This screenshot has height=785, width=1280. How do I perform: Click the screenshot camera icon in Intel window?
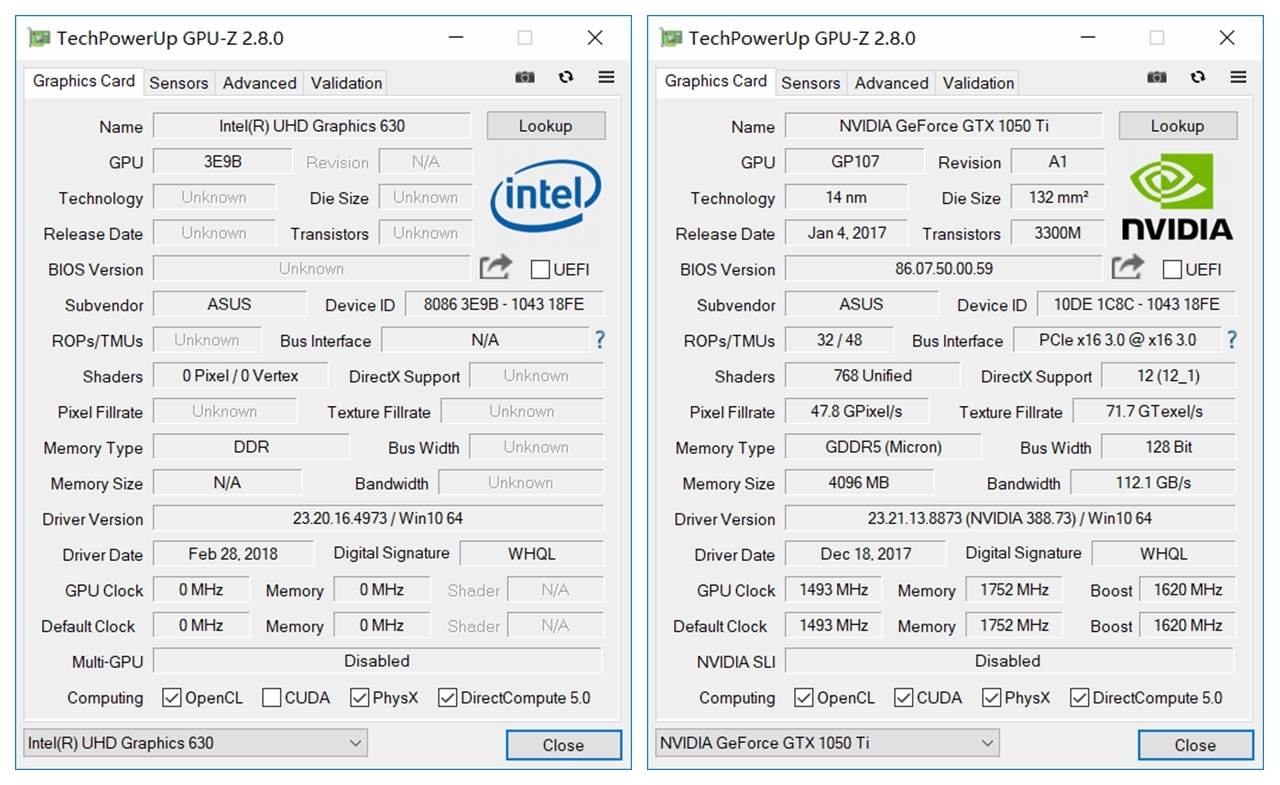pyautogui.click(x=525, y=78)
